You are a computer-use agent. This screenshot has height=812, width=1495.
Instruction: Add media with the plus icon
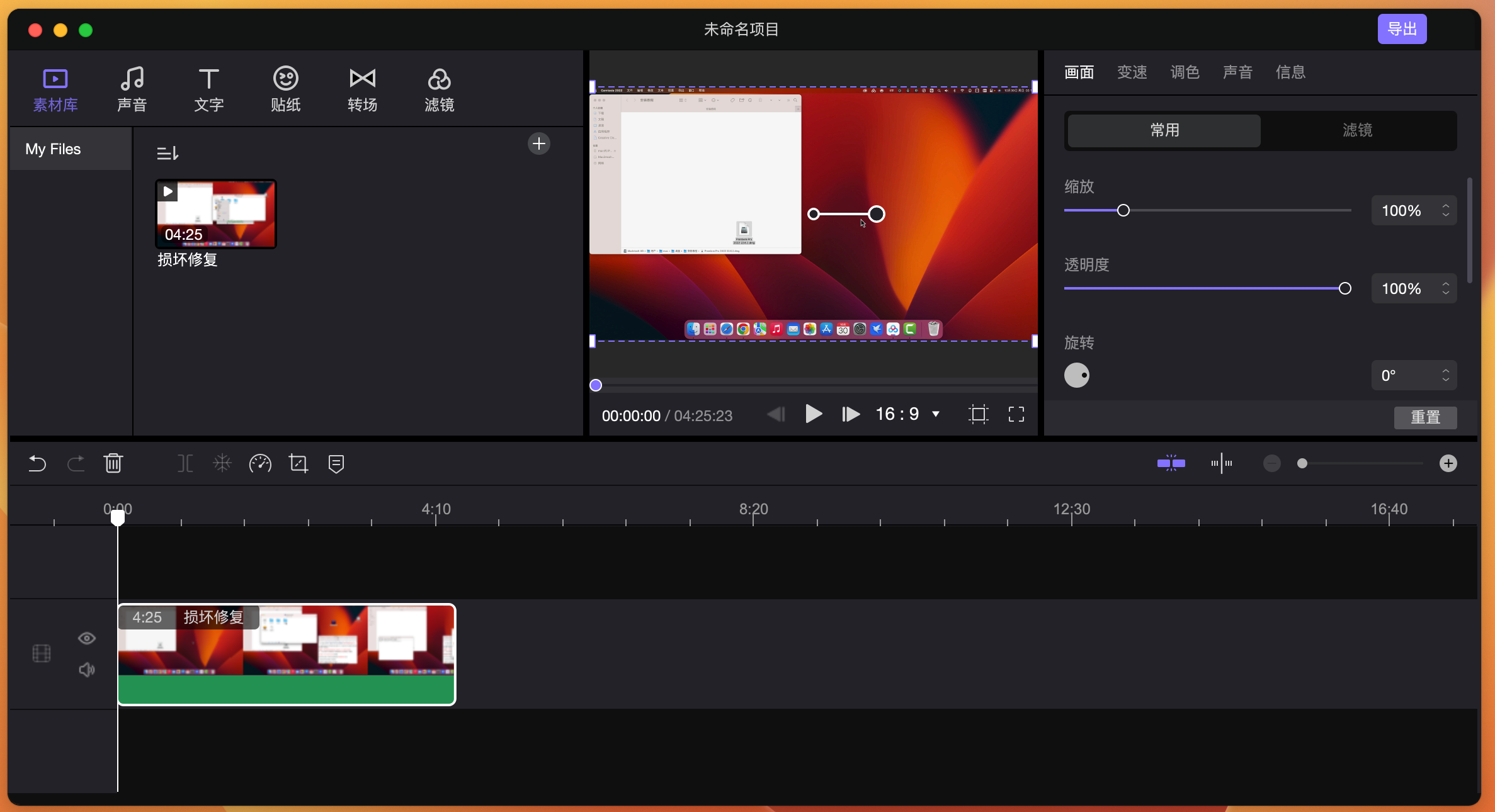click(539, 144)
